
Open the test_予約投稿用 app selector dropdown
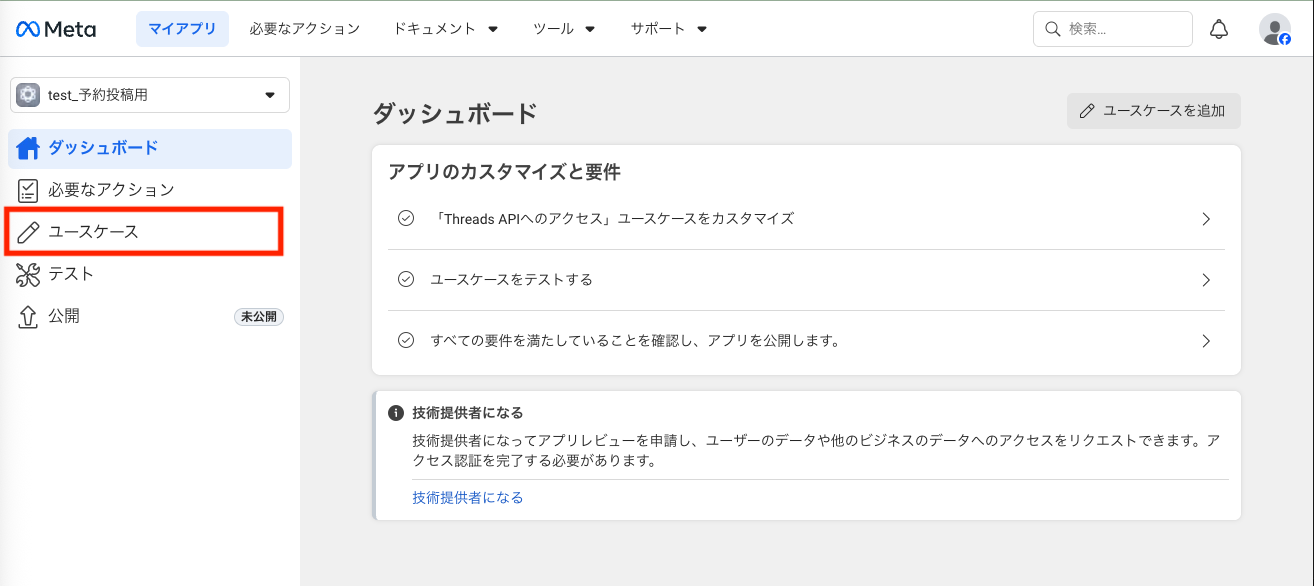click(x=150, y=95)
